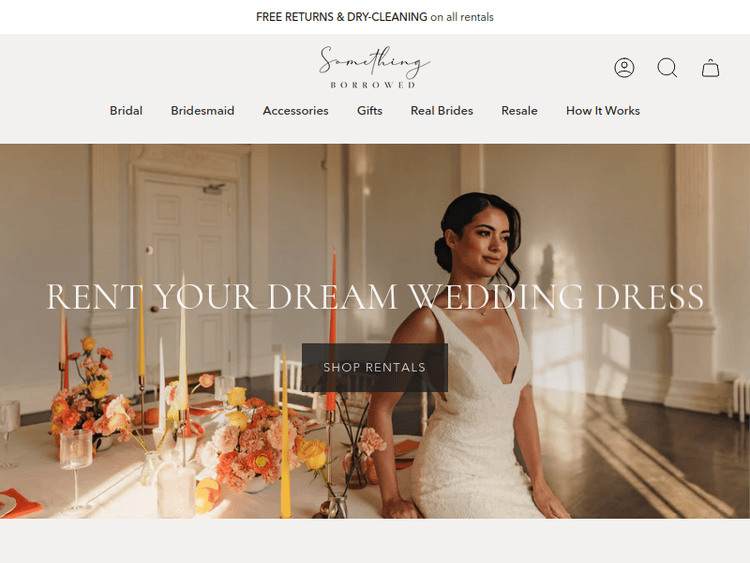This screenshot has width=750, height=563.
Task: Select Accessories in the navigation bar
Action: (295, 111)
